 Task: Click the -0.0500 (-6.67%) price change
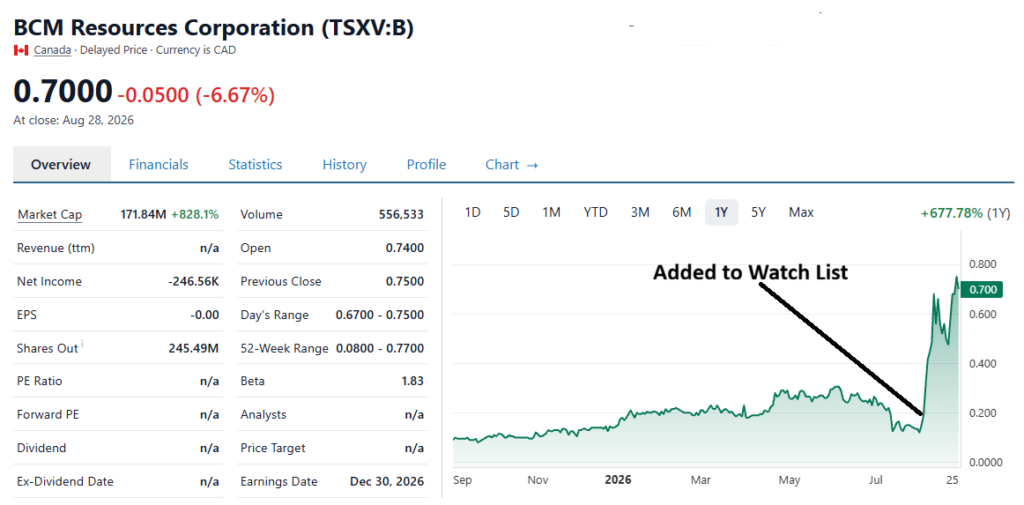196,95
